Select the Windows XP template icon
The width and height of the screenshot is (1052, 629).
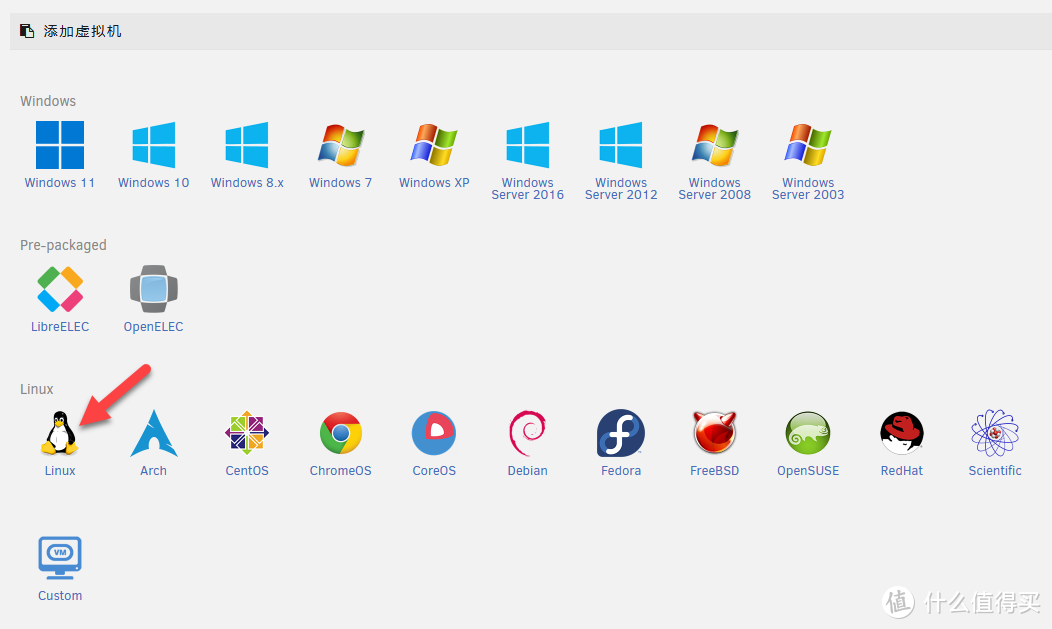(434, 145)
